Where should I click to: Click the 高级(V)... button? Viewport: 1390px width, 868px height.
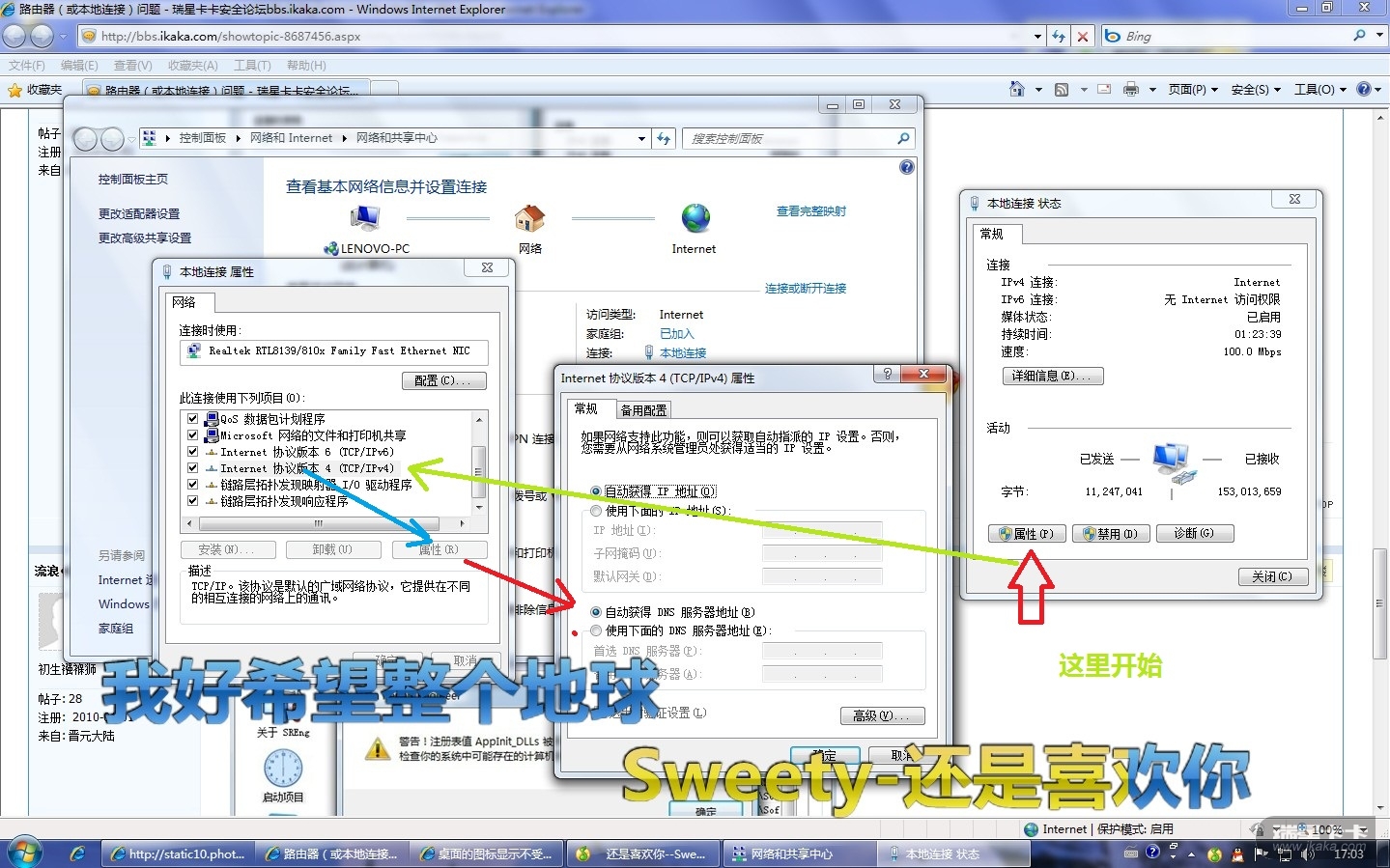(x=883, y=715)
